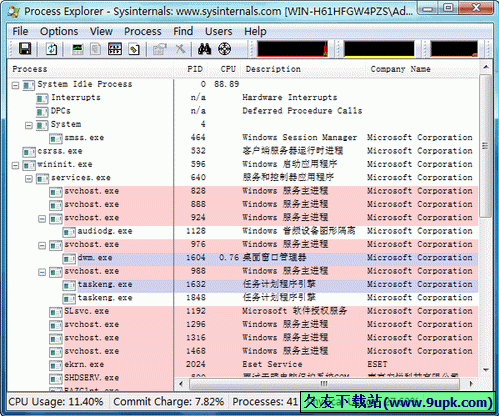499x416 pixels.
Task: Open the Help menu
Action: point(255,31)
